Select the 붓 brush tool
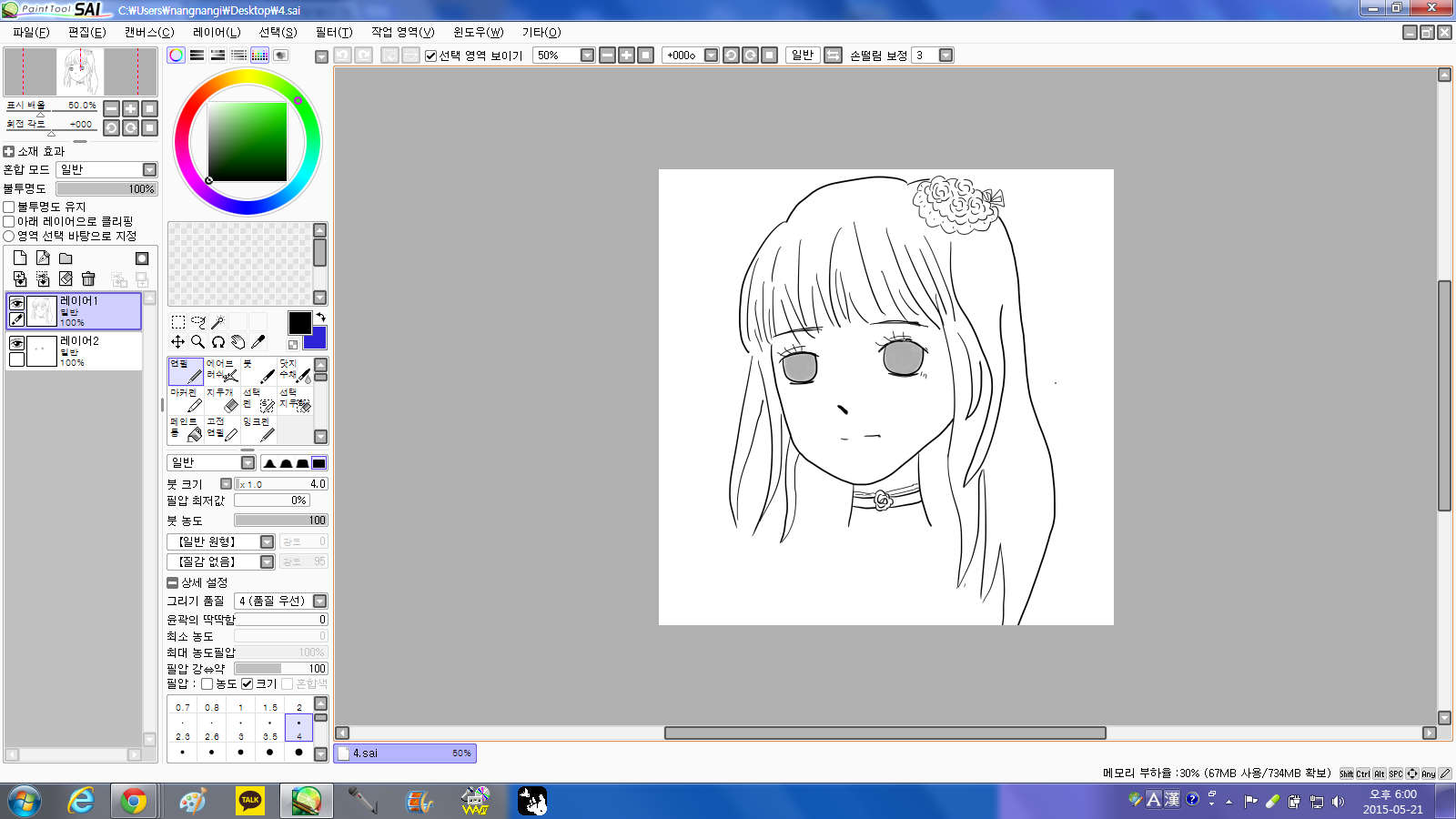 [x=258, y=371]
